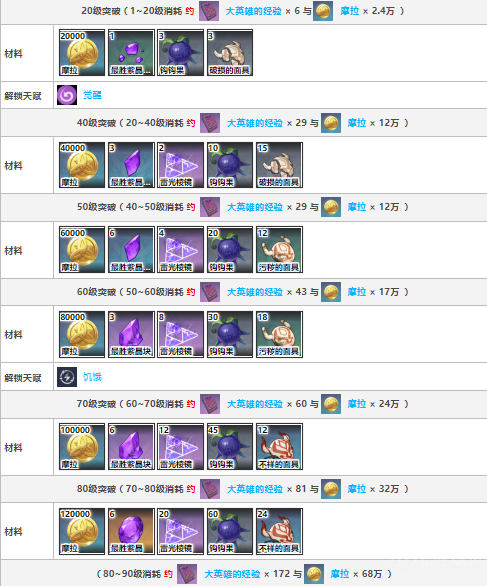Viewport: 487px width, 586px height.
Task: Click the dark 饥饿 talent icon
Action: tap(67, 377)
